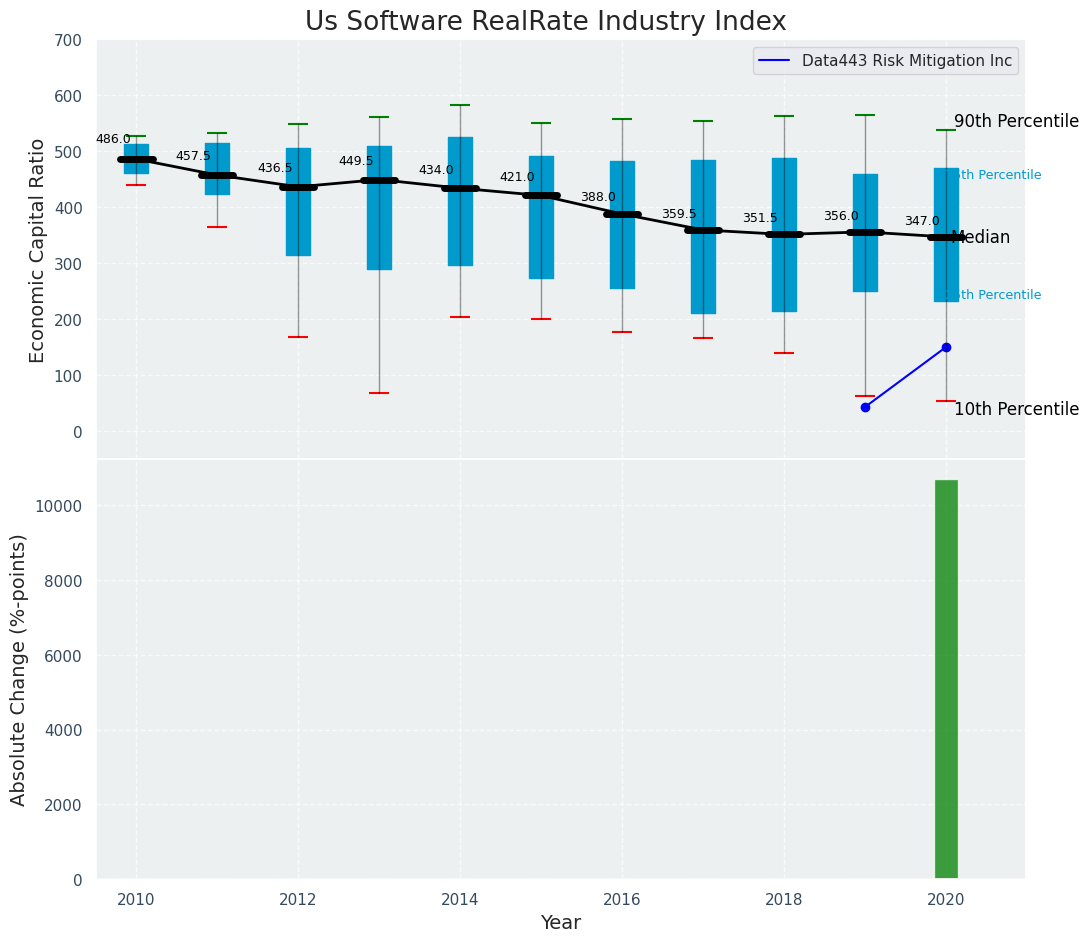The image size is (1089, 942).
Task: Click the blue interquartile box for 2013
Action: tap(379, 208)
